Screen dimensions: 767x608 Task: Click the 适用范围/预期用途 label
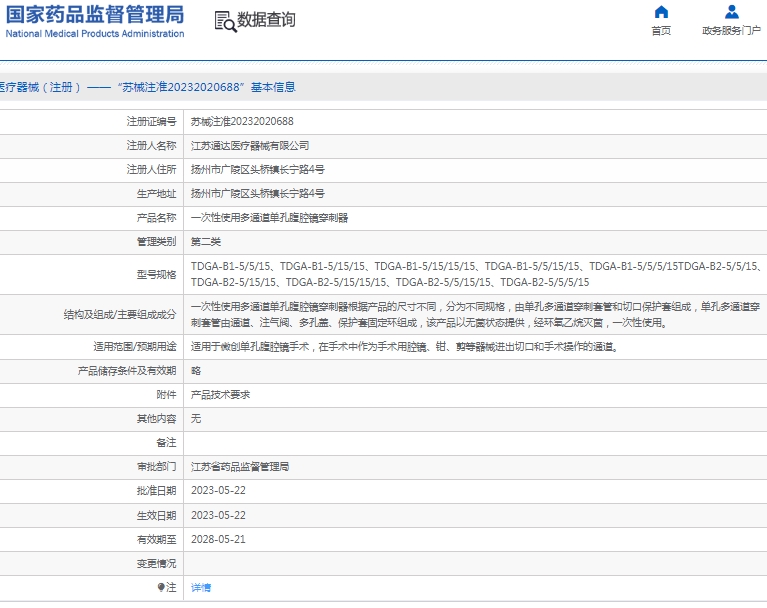[135, 347]
